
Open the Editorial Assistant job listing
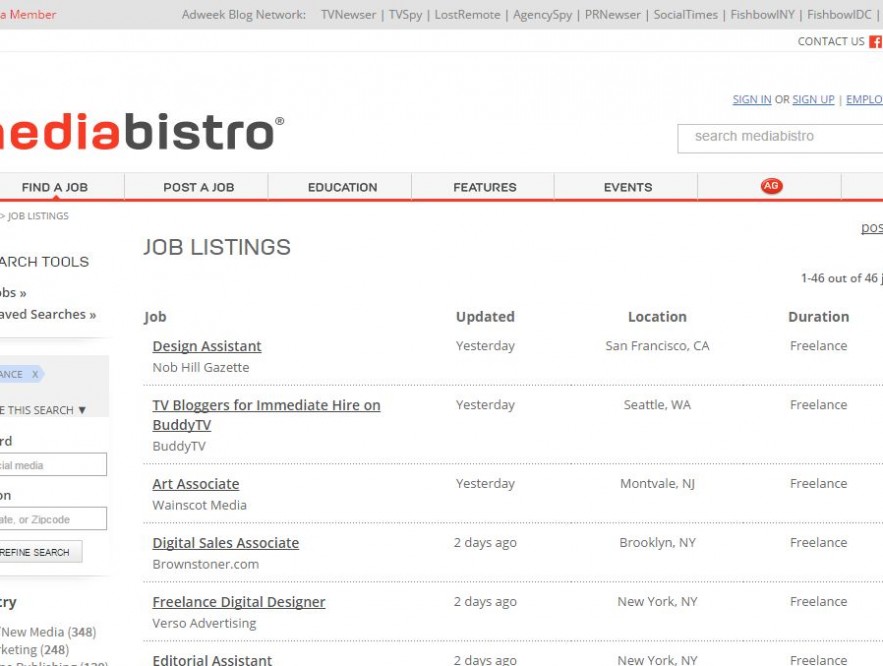click(212, 659)
